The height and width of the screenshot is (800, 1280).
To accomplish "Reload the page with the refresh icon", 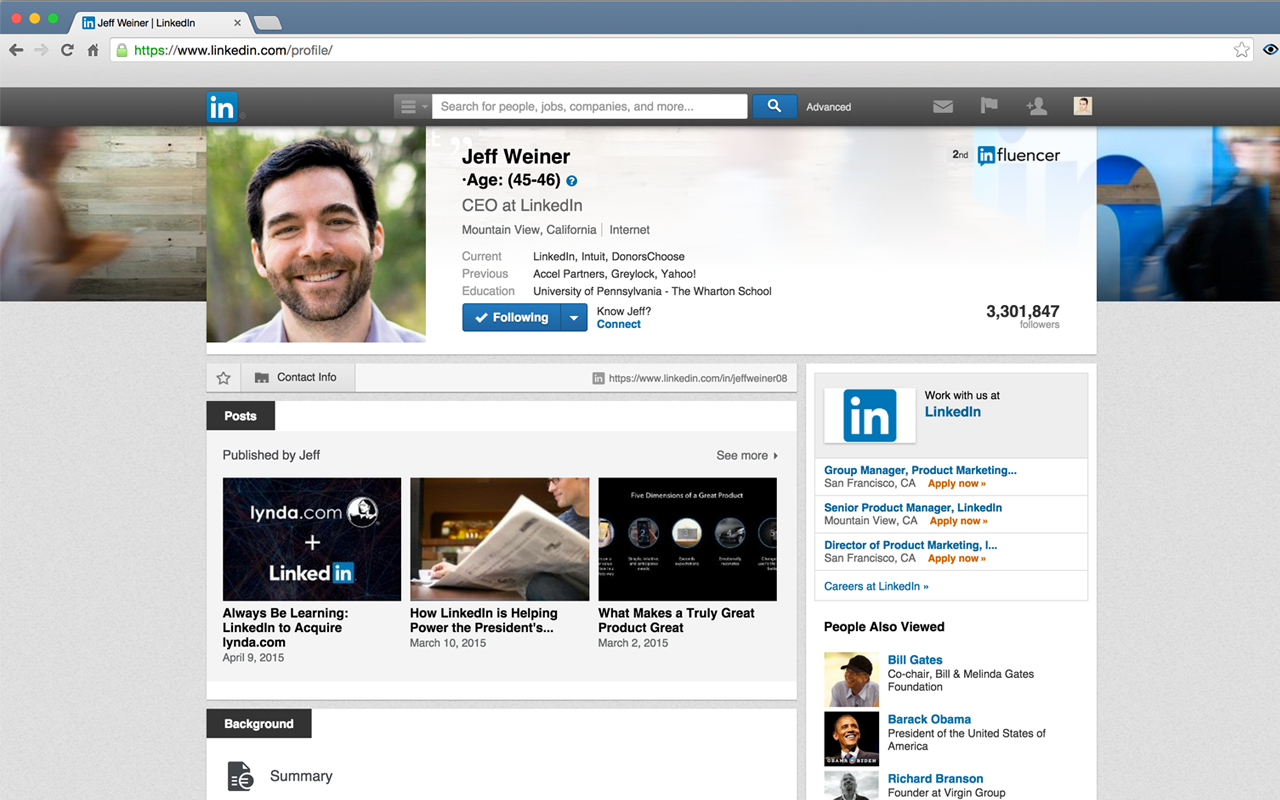I will click(x=67, y=50).
